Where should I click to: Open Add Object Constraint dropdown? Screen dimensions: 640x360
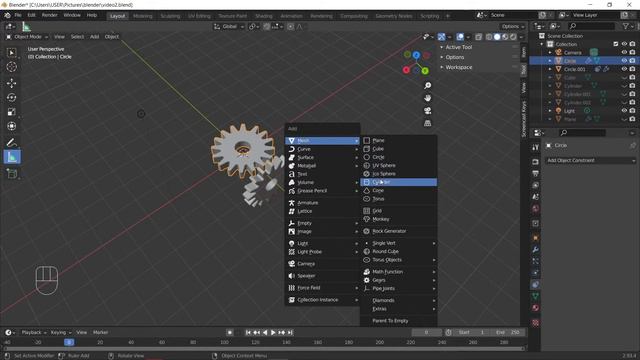point(591,160)
